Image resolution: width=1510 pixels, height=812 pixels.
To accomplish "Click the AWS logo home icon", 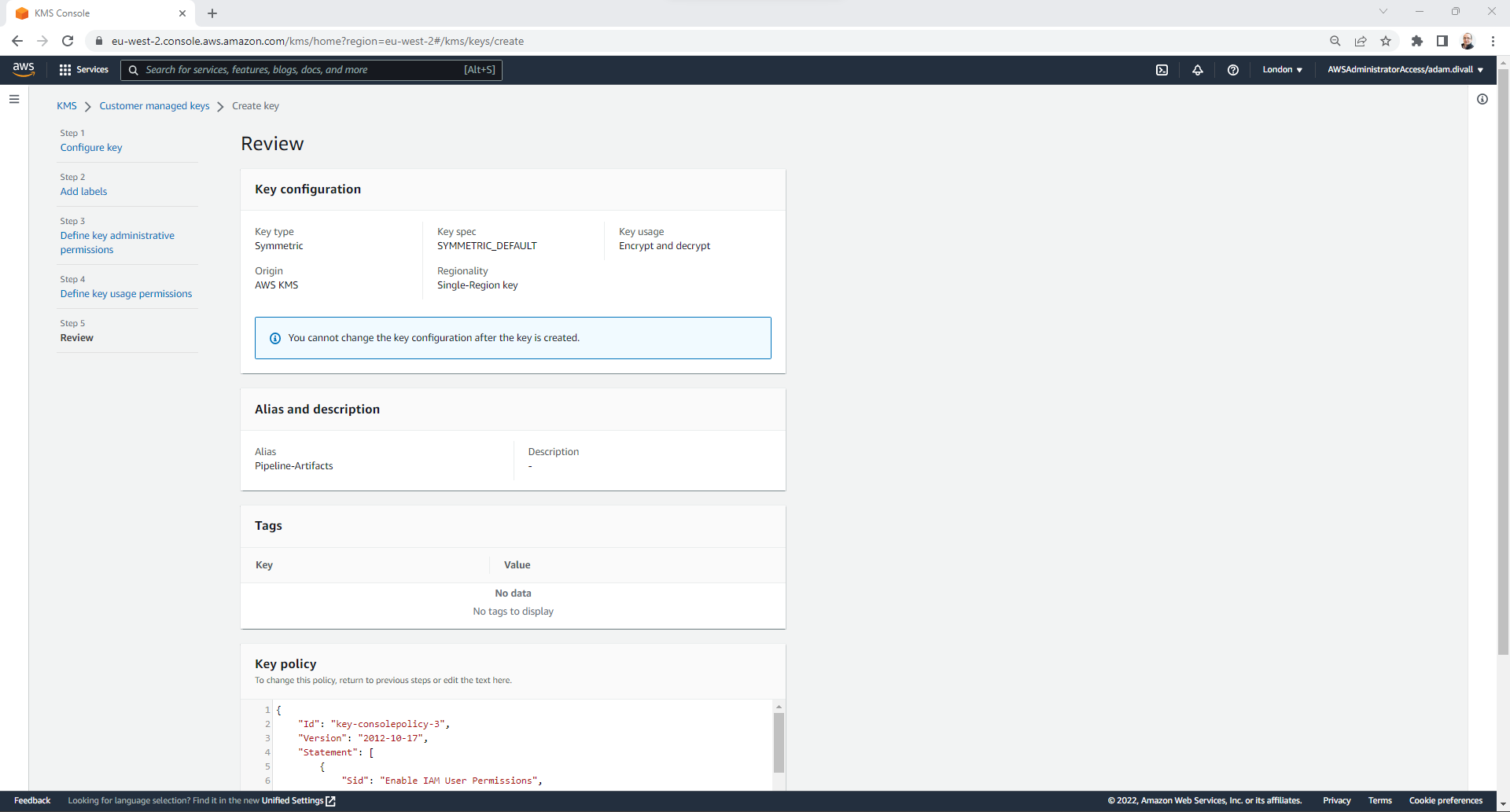I will pos(24,69).
